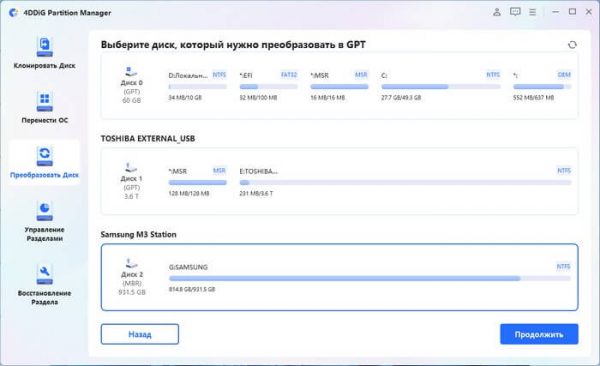Open the Clone Disk (Клонировать Диск) tool

44,53
